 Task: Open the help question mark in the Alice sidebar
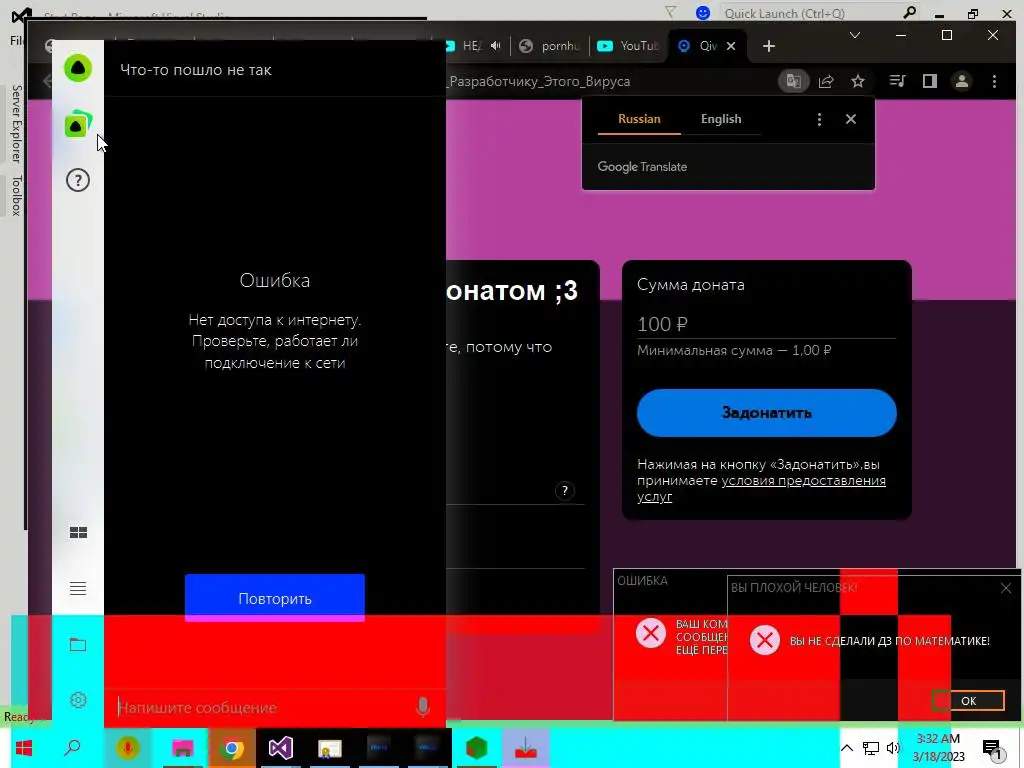(x=78, y=180)
